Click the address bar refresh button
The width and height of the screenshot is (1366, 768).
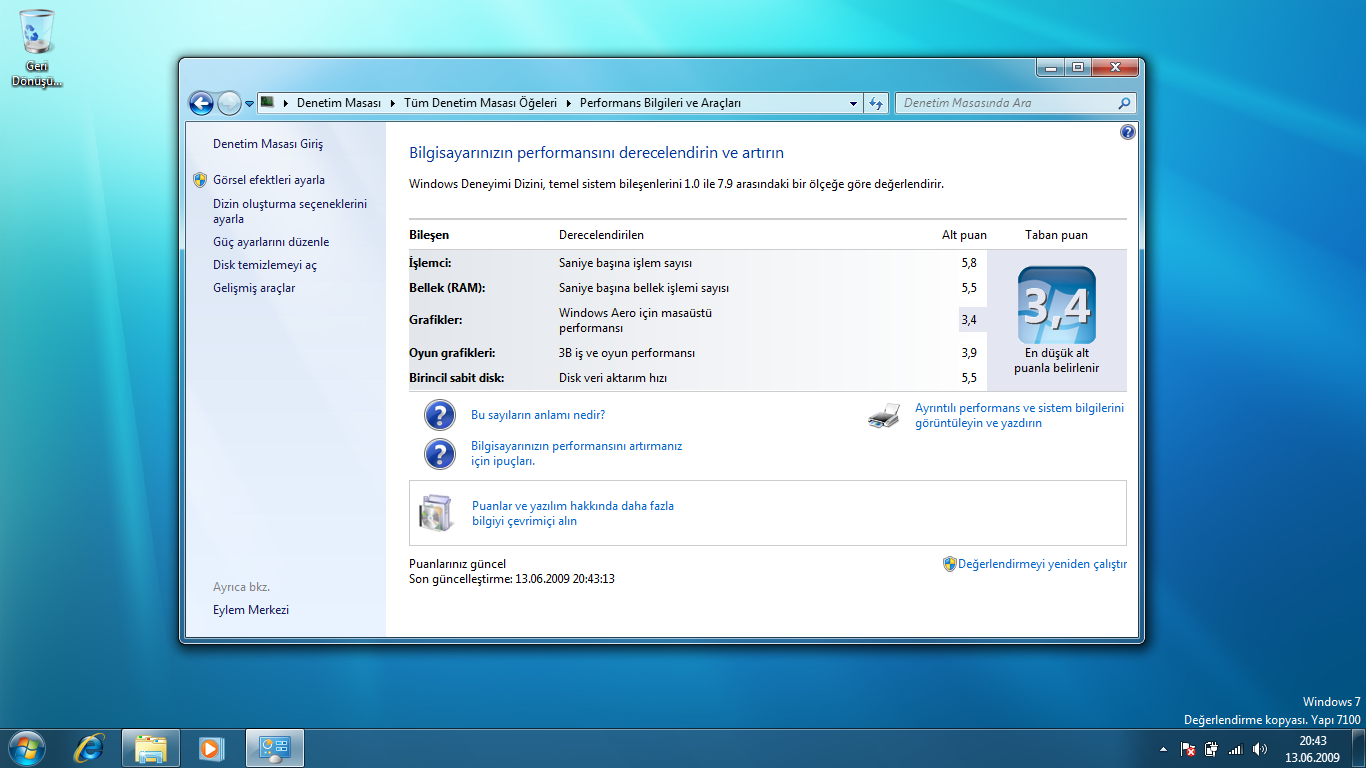click(876, 103)
